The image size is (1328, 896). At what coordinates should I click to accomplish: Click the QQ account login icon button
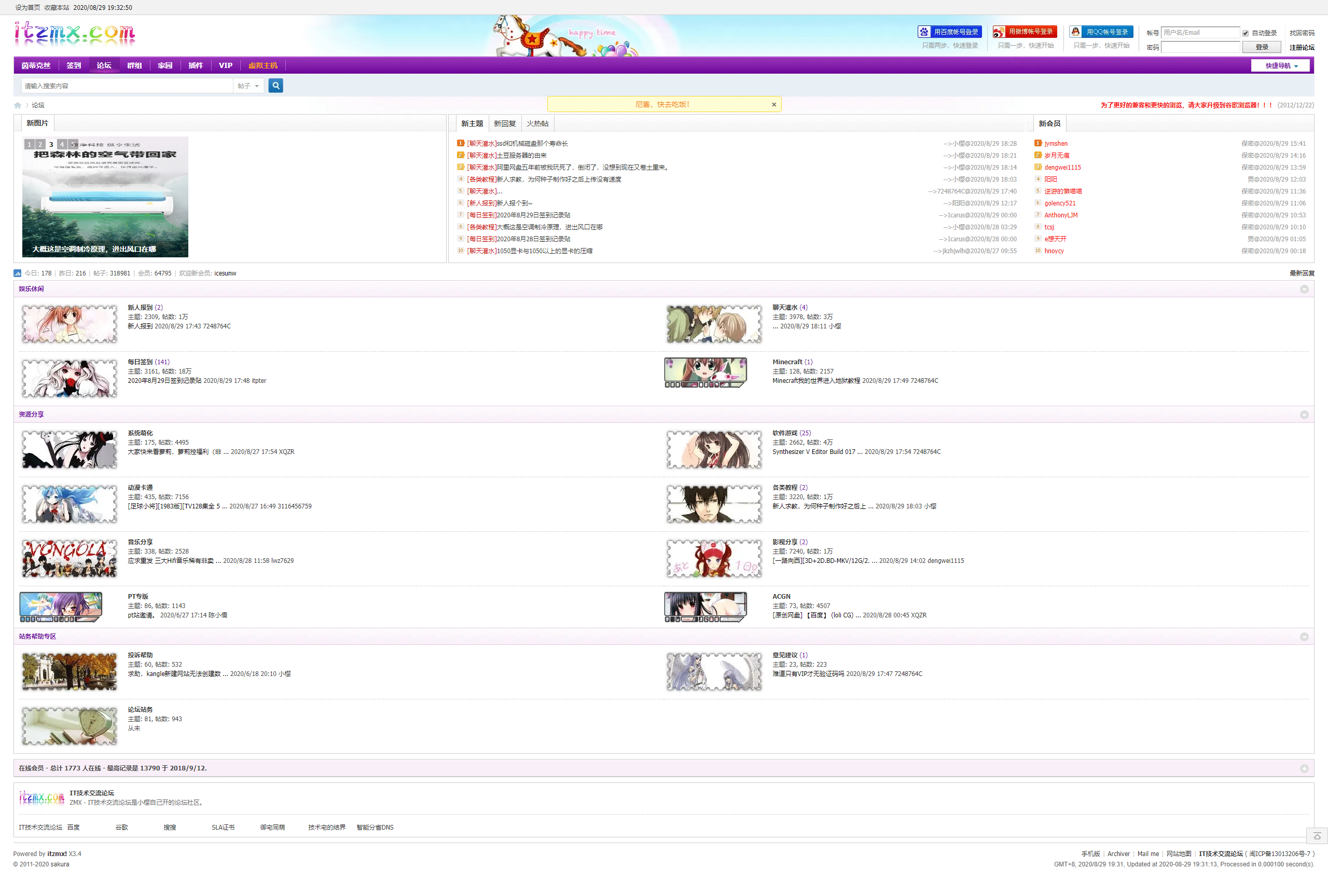[x=1100, y=32]
